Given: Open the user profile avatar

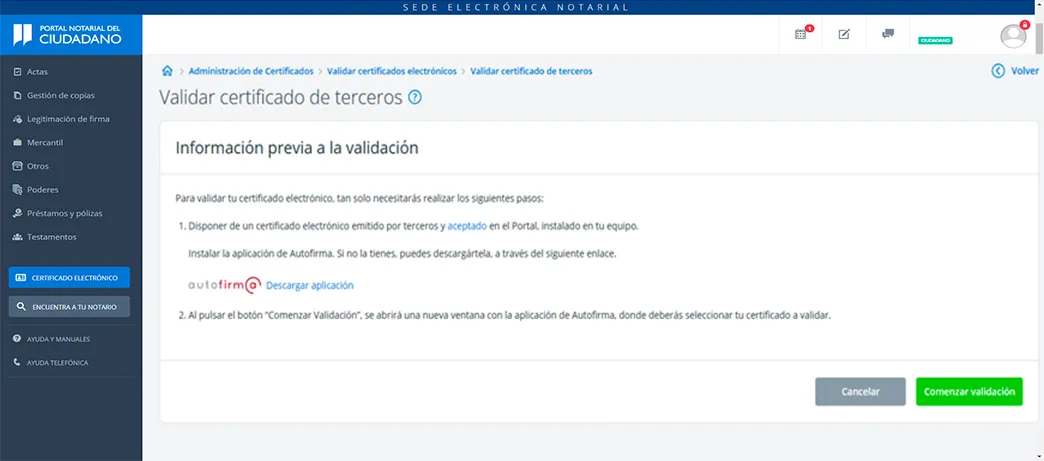Looking at the screenshot, I should [x=1013, y=35].
